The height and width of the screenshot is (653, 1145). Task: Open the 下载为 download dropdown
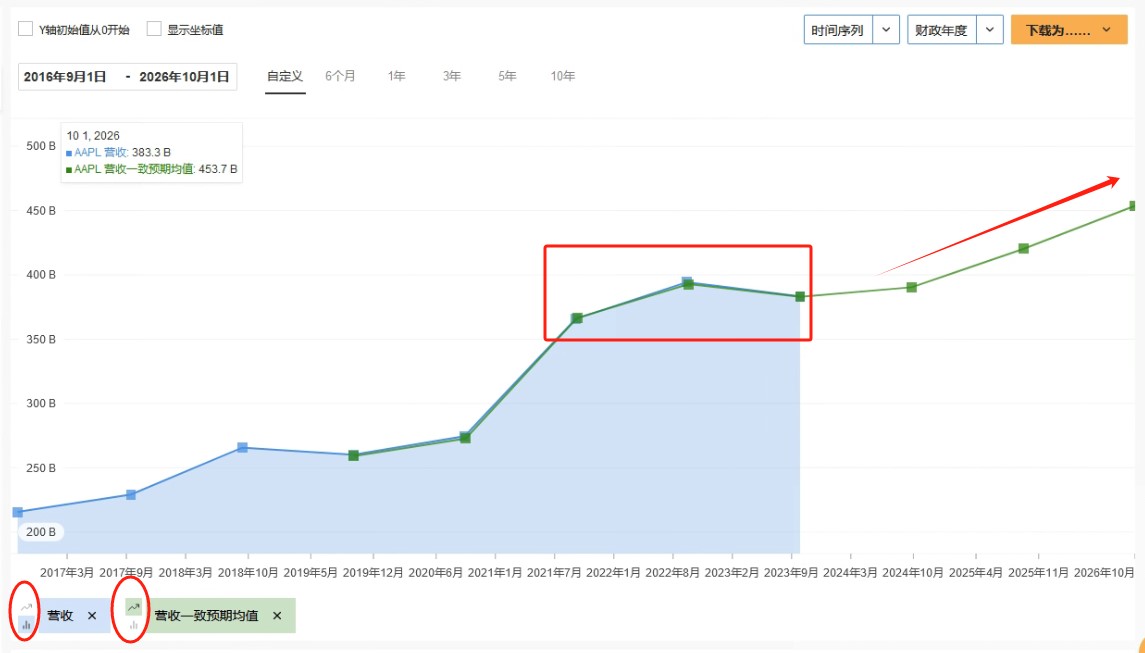pos(1068,30)
